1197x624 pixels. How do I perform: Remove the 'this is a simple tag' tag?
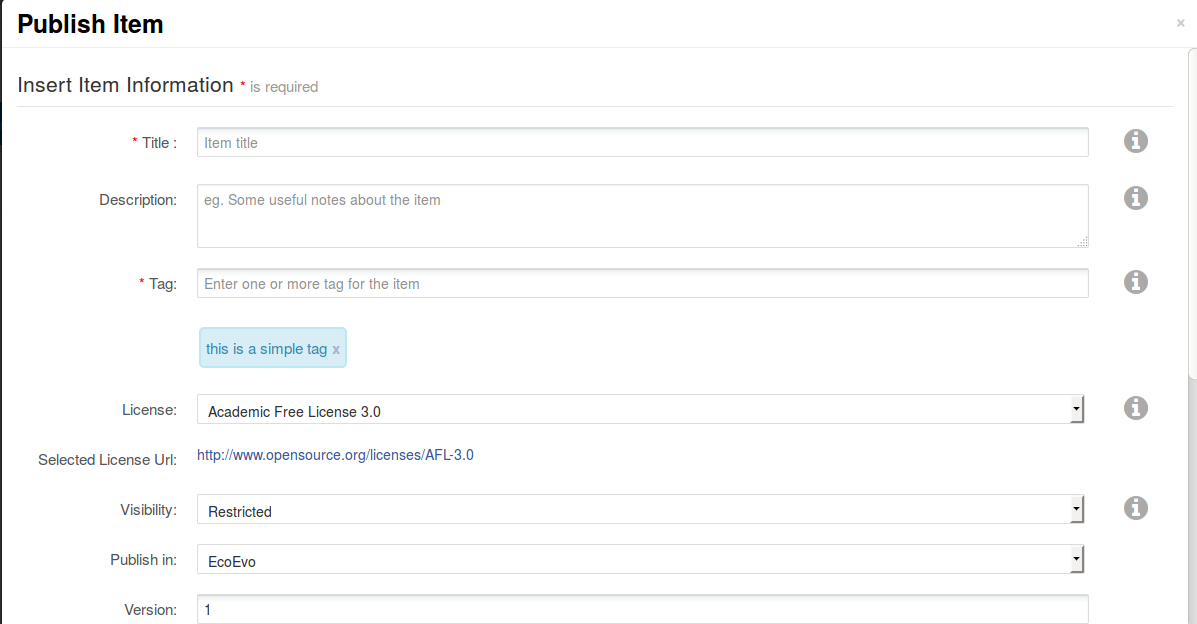[x=336, y=349]
